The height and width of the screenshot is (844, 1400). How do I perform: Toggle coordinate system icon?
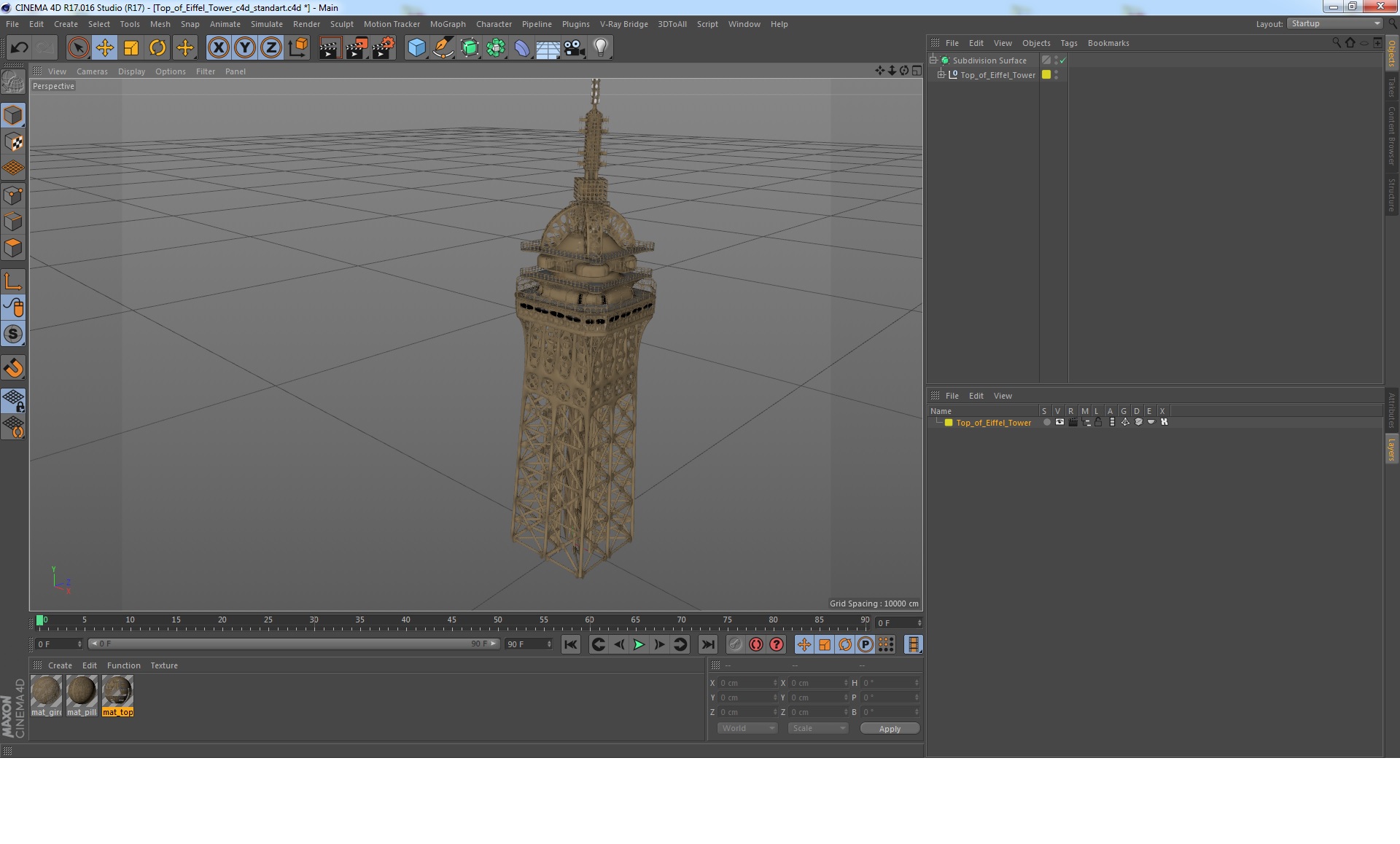[298, 48]
